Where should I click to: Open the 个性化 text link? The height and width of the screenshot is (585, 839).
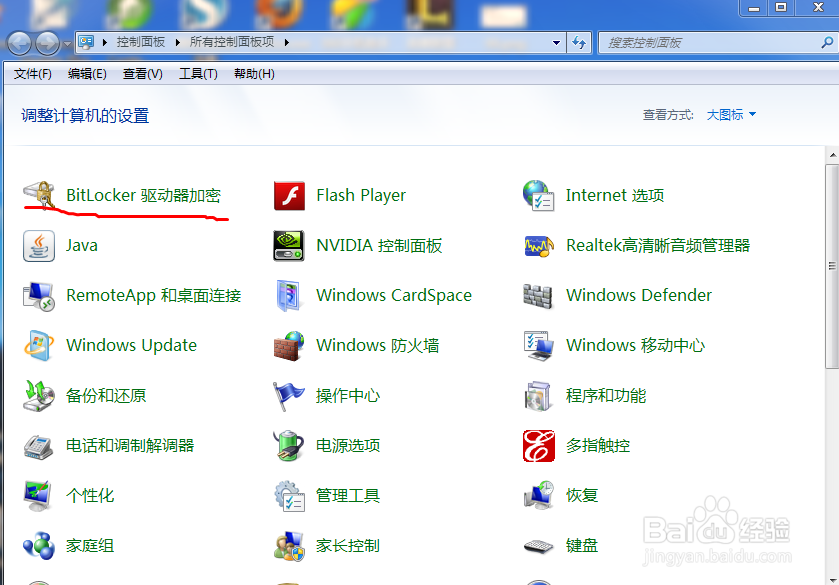[x=90, y=496]
